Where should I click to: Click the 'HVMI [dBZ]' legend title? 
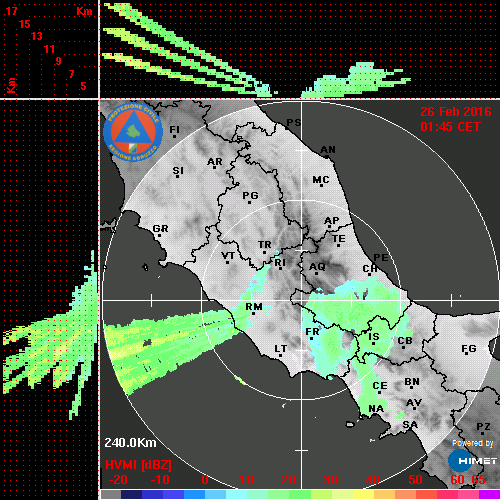[x=138, y=465]
